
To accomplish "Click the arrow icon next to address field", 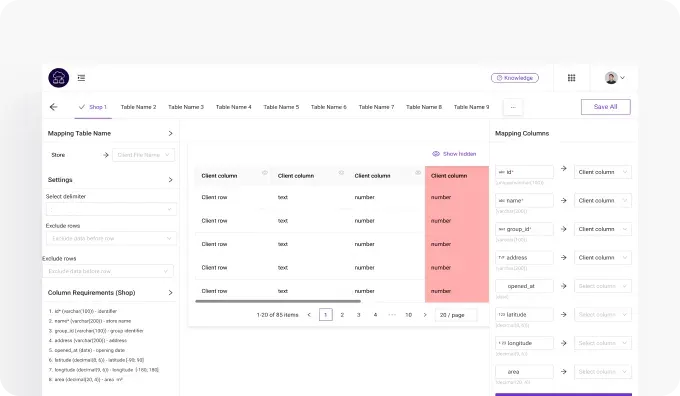I will (x=563, y=258).
